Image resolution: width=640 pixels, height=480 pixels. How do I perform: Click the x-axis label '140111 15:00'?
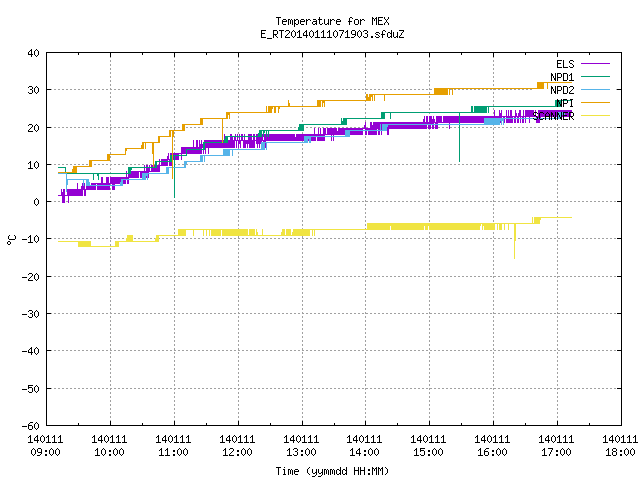[x=429, y=446]
